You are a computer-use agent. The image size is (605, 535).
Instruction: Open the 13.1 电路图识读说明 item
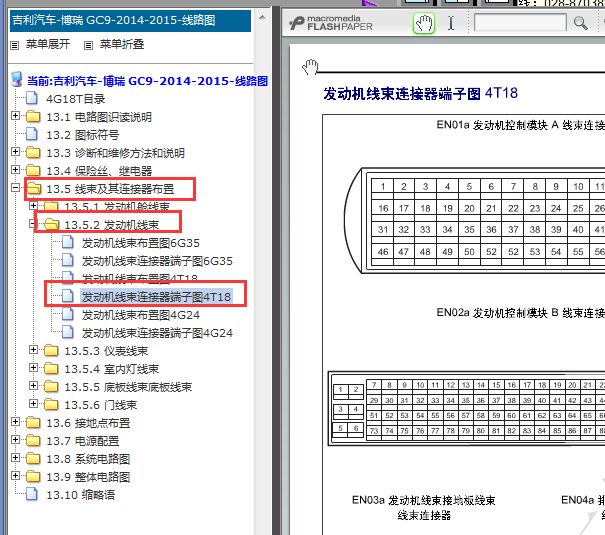point(99,117)
